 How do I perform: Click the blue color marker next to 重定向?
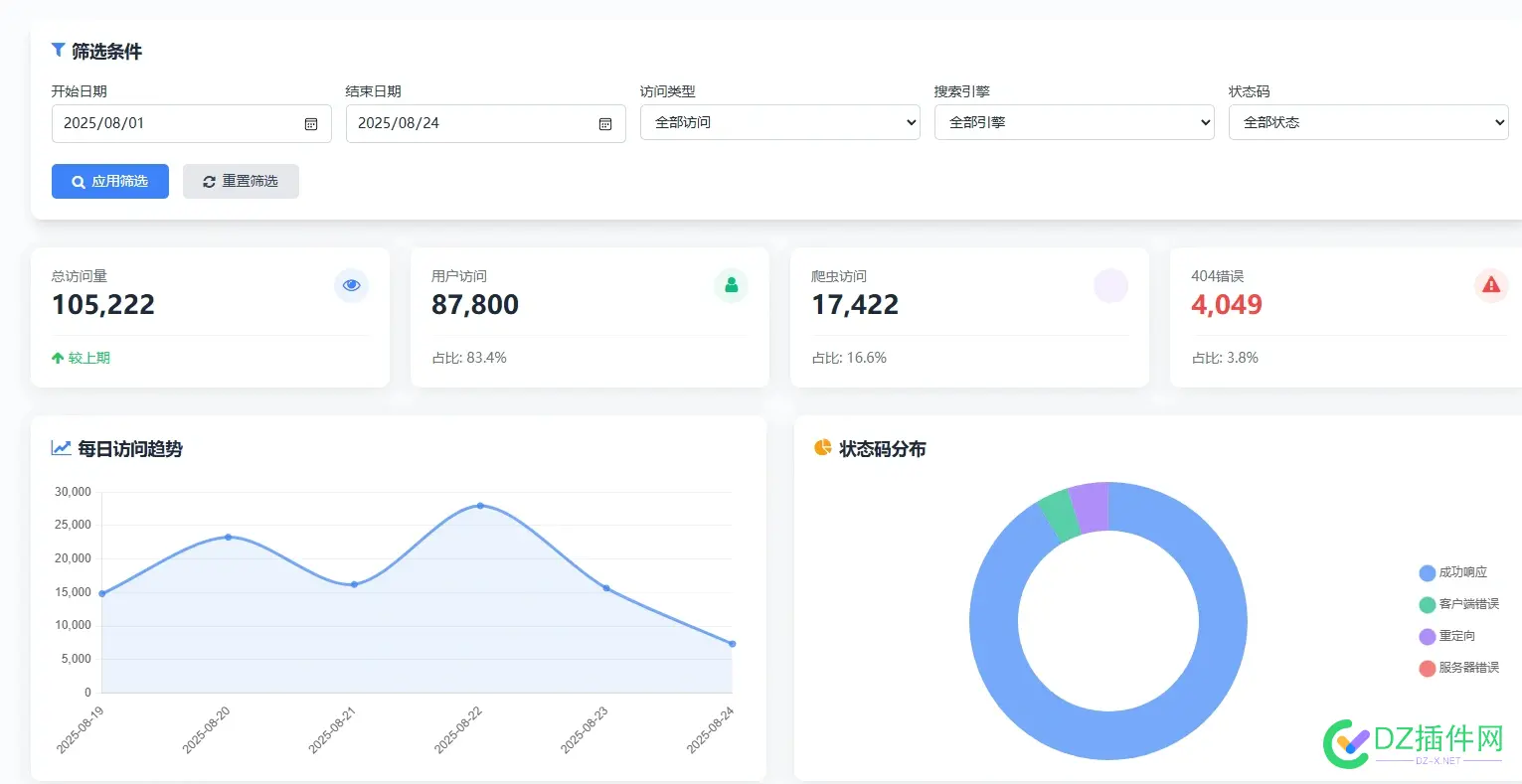[x=1426, y=636]
